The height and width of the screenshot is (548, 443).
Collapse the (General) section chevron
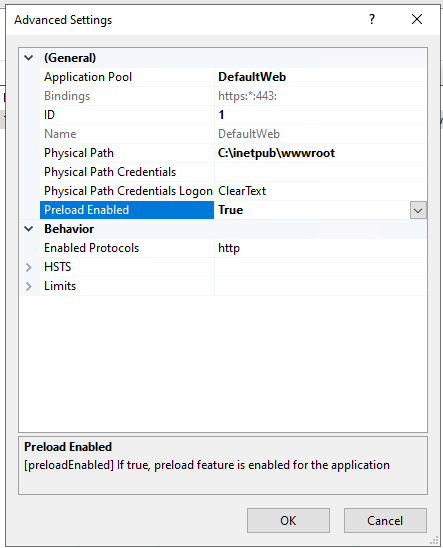pos(29,58)
